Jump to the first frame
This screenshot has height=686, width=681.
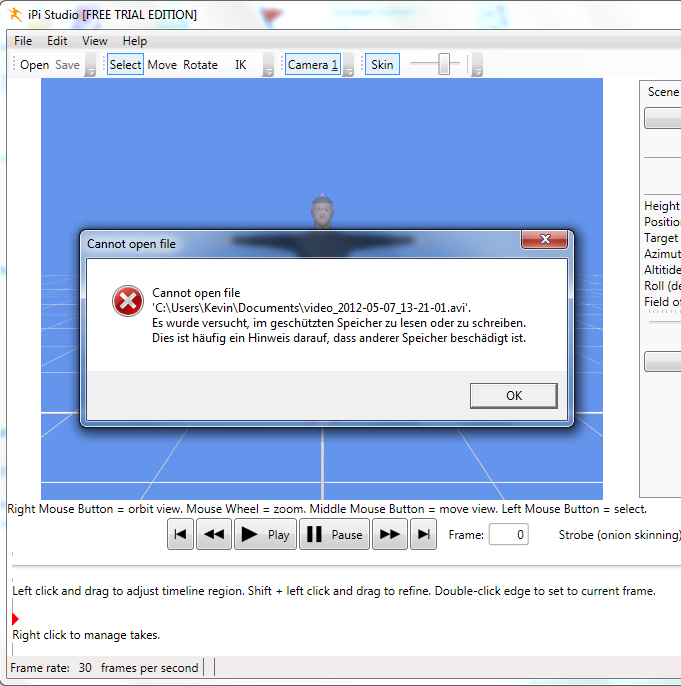click(x=180, y=534)
